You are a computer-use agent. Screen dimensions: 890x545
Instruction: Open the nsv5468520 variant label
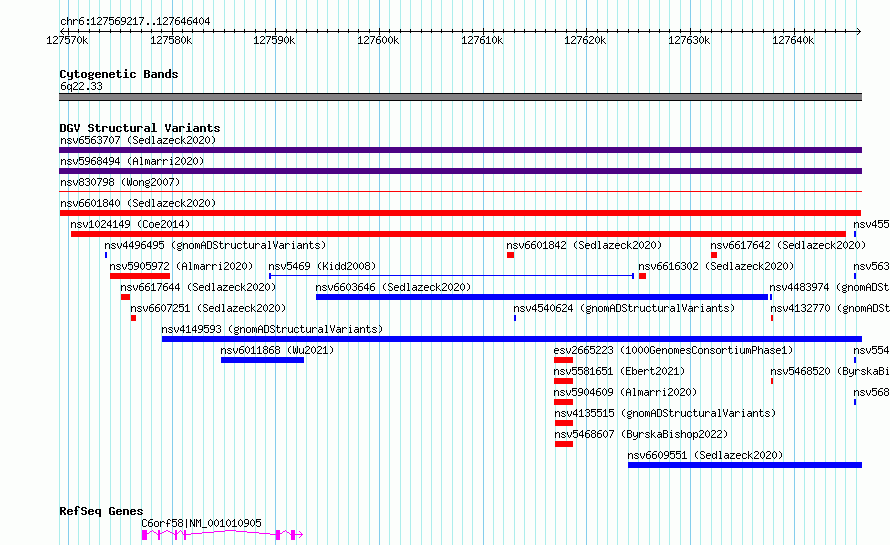[830, 371]
